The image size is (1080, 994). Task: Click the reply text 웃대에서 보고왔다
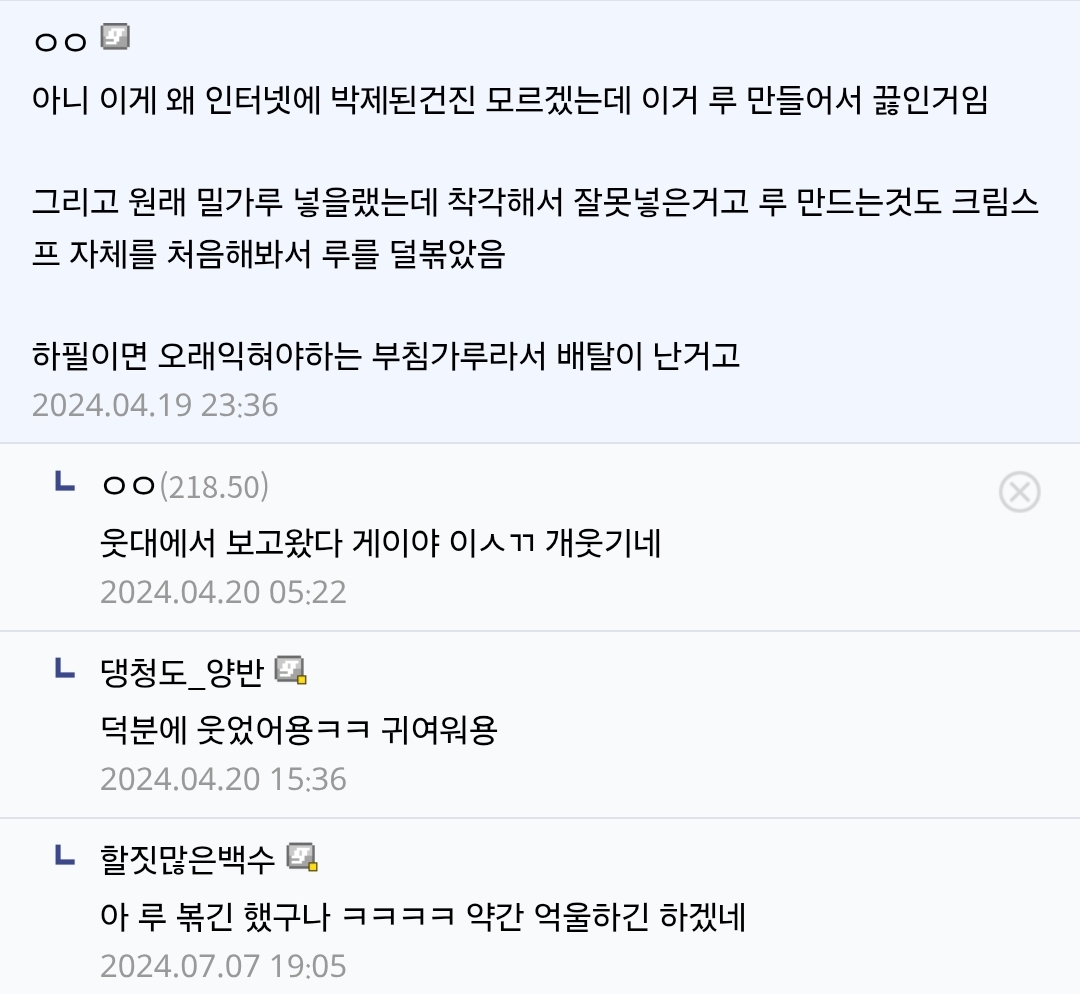tap(381, 543)
